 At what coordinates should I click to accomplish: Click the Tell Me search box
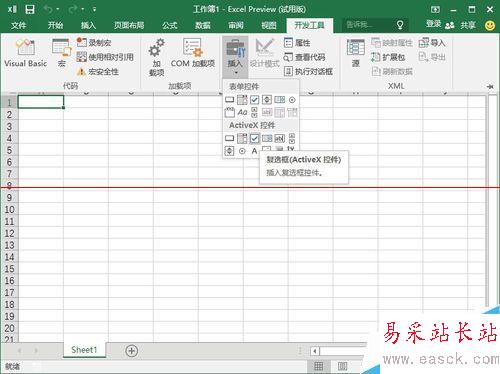(x=375, y=25)
